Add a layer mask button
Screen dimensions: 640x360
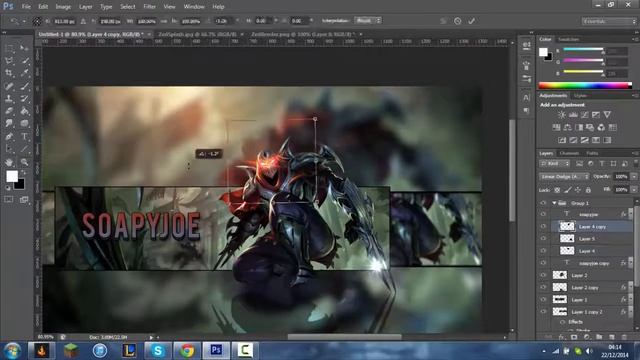(574, 337)
